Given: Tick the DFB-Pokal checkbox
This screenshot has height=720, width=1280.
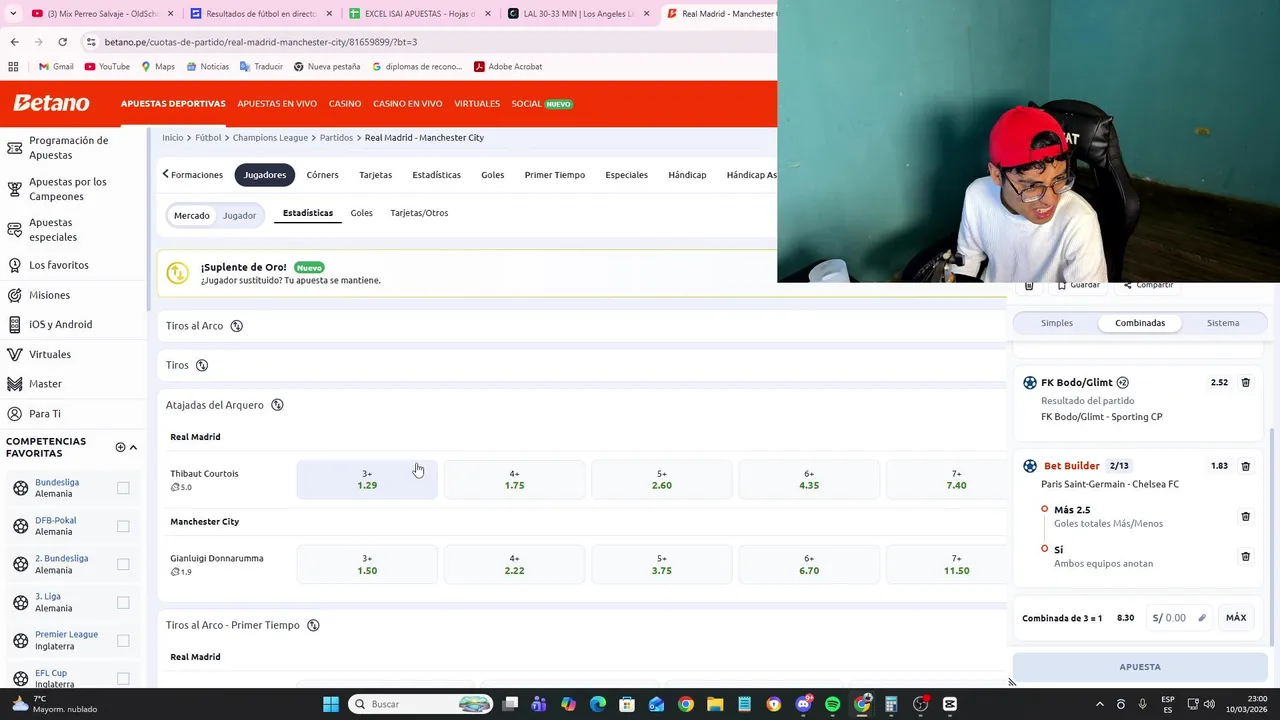Looking at the screenshot, I should (x=123, y=526).
